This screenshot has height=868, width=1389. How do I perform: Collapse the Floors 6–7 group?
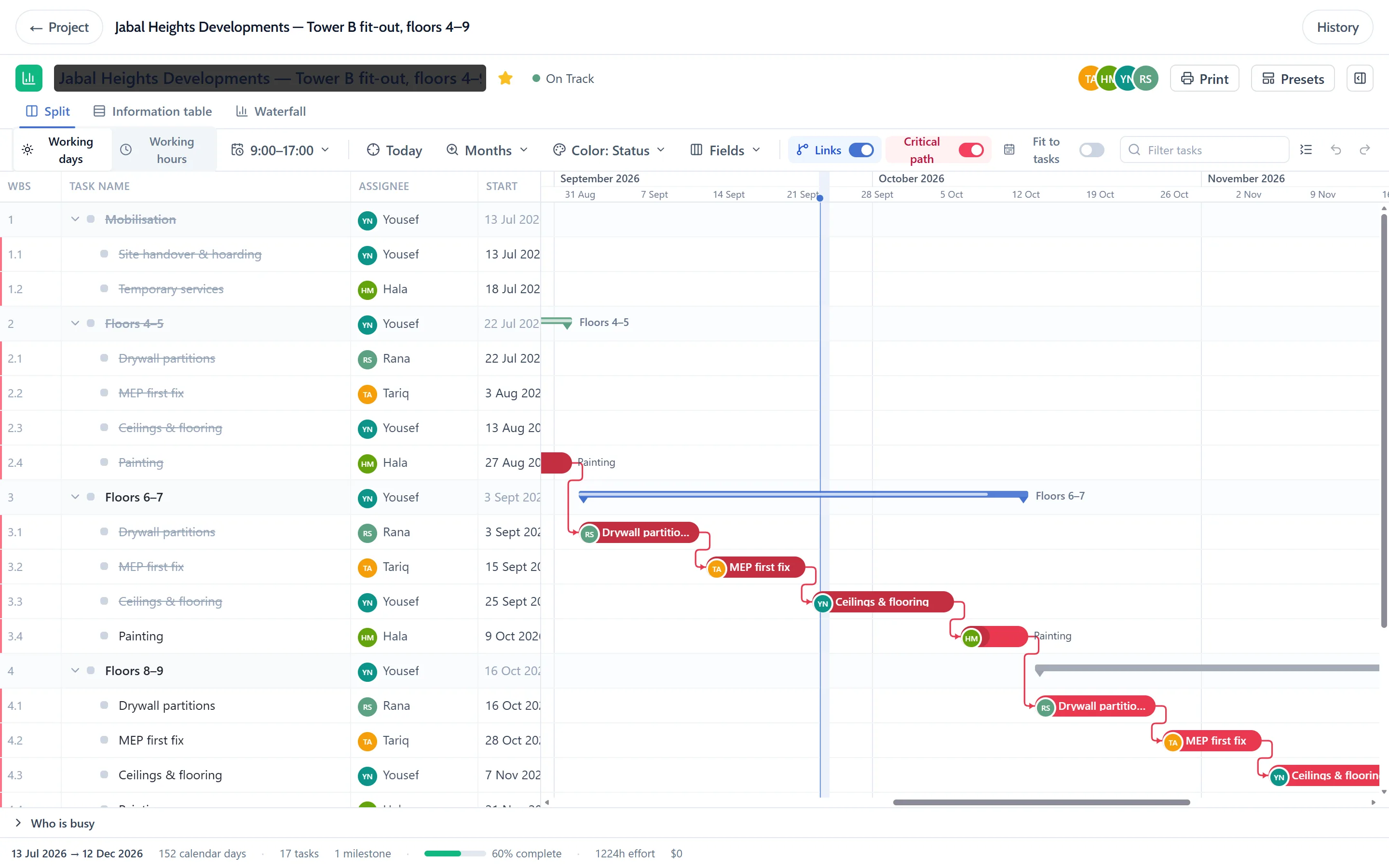[75, 497]
